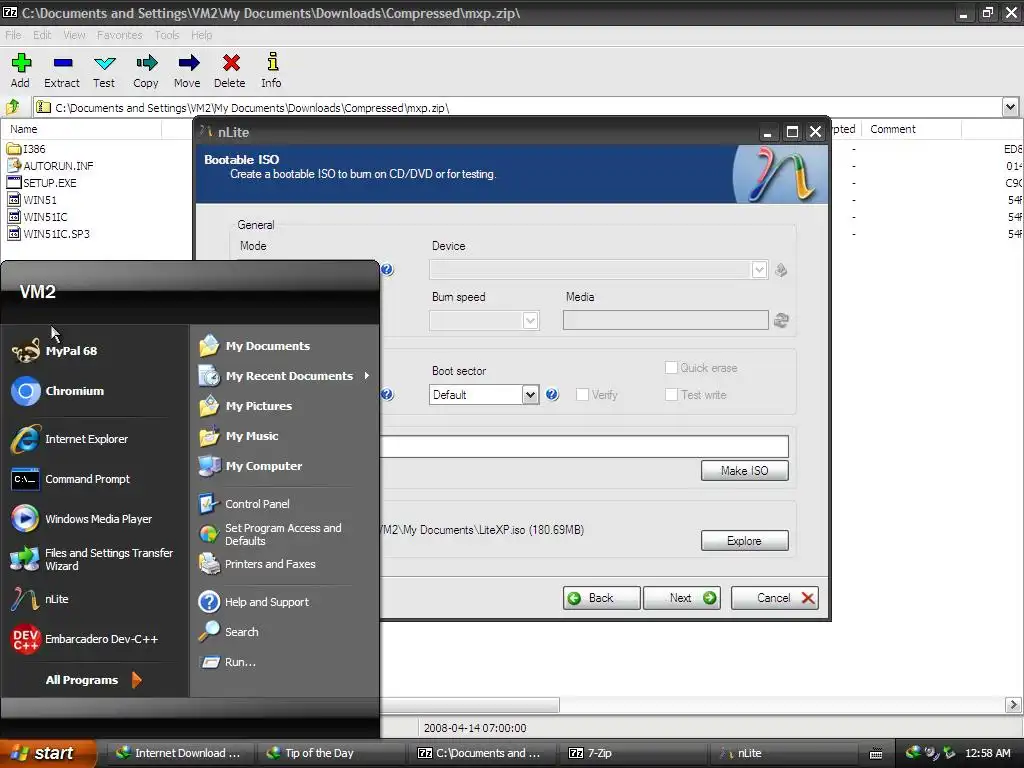The width and height of the screenshot is (1024, 768).
Task: Select the I386 folder in archive
Action: [27, 149]
